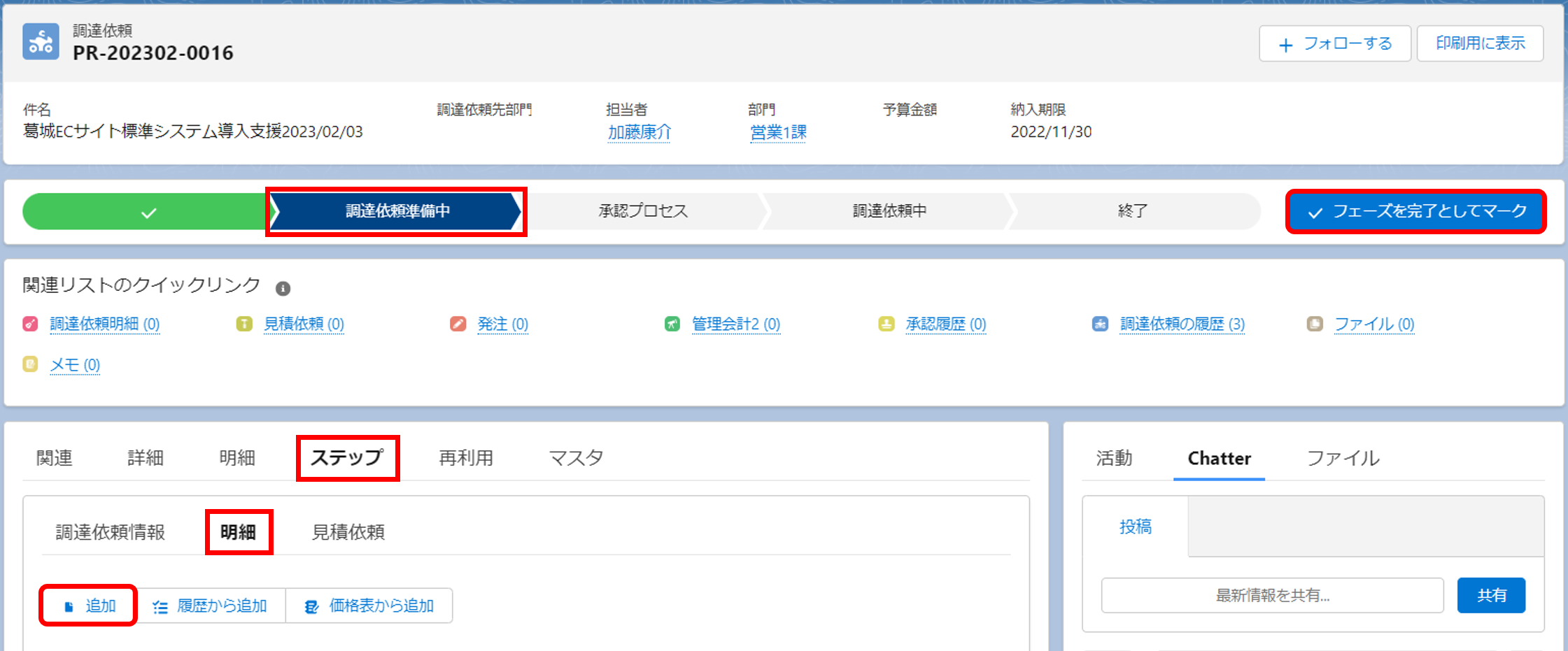Open the 見積依頼 sub-tab
The image size is (1568, 651).
[x=348, y=532]
